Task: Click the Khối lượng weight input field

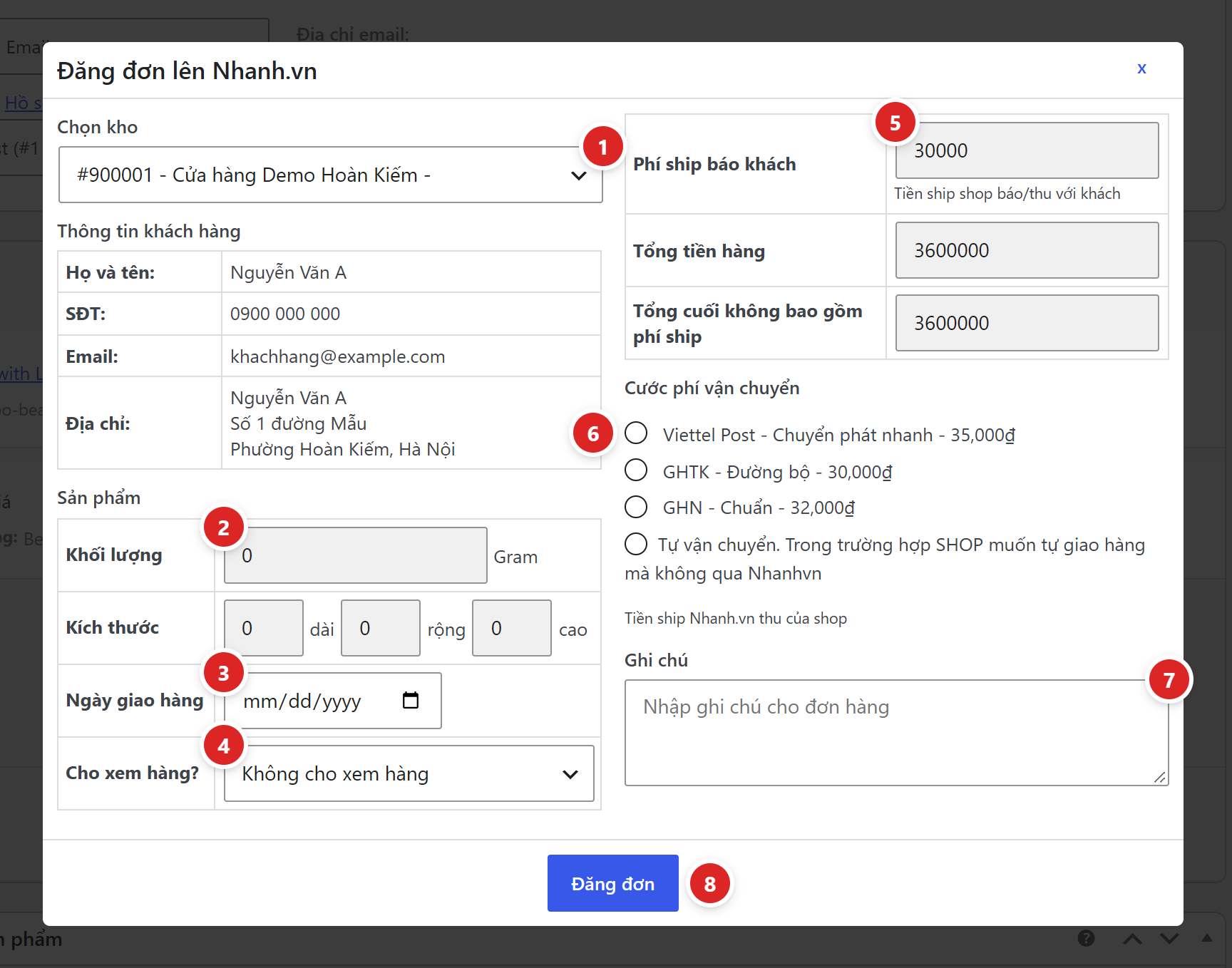Action: click(x=356, y=555)
